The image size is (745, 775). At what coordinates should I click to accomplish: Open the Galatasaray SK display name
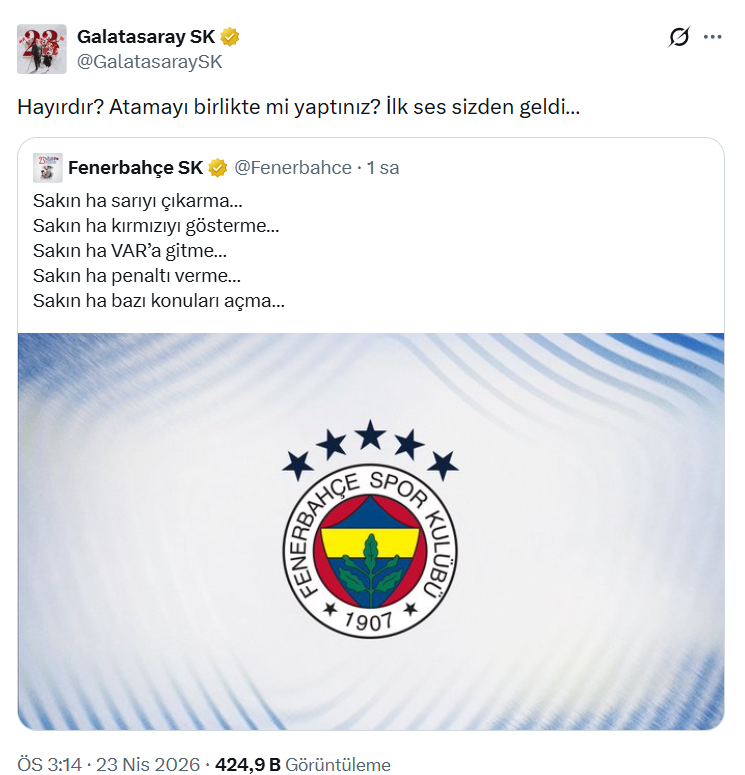tap(146, 37)
